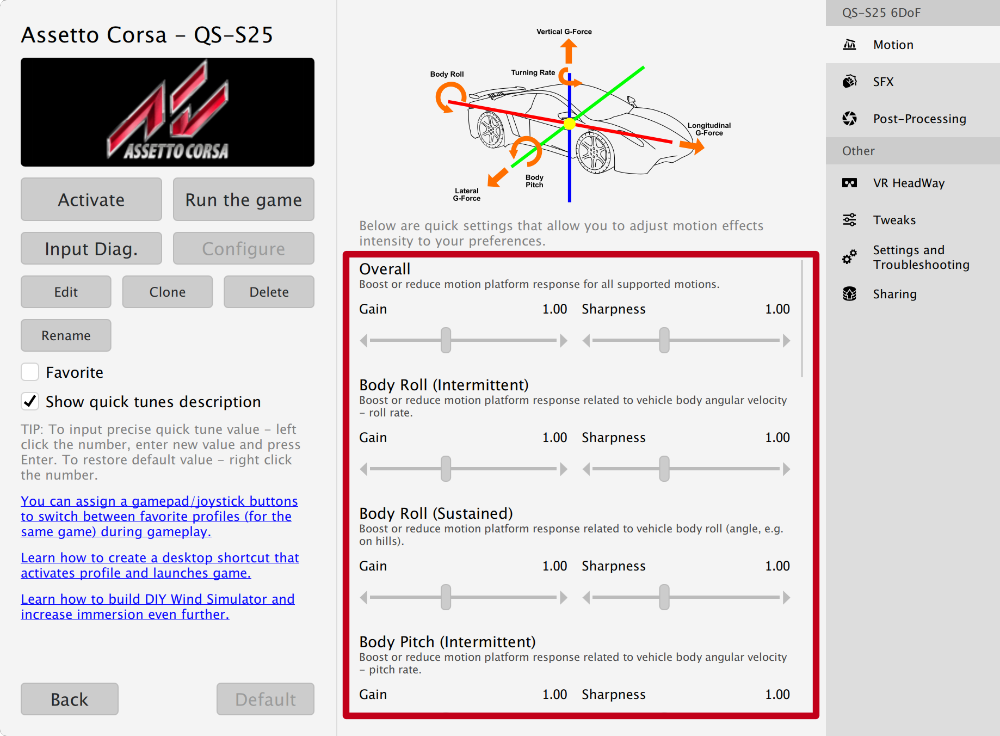1000x736 pixels.
Task: Open the DIY Wind Simulator link
Action: point(157,606)
